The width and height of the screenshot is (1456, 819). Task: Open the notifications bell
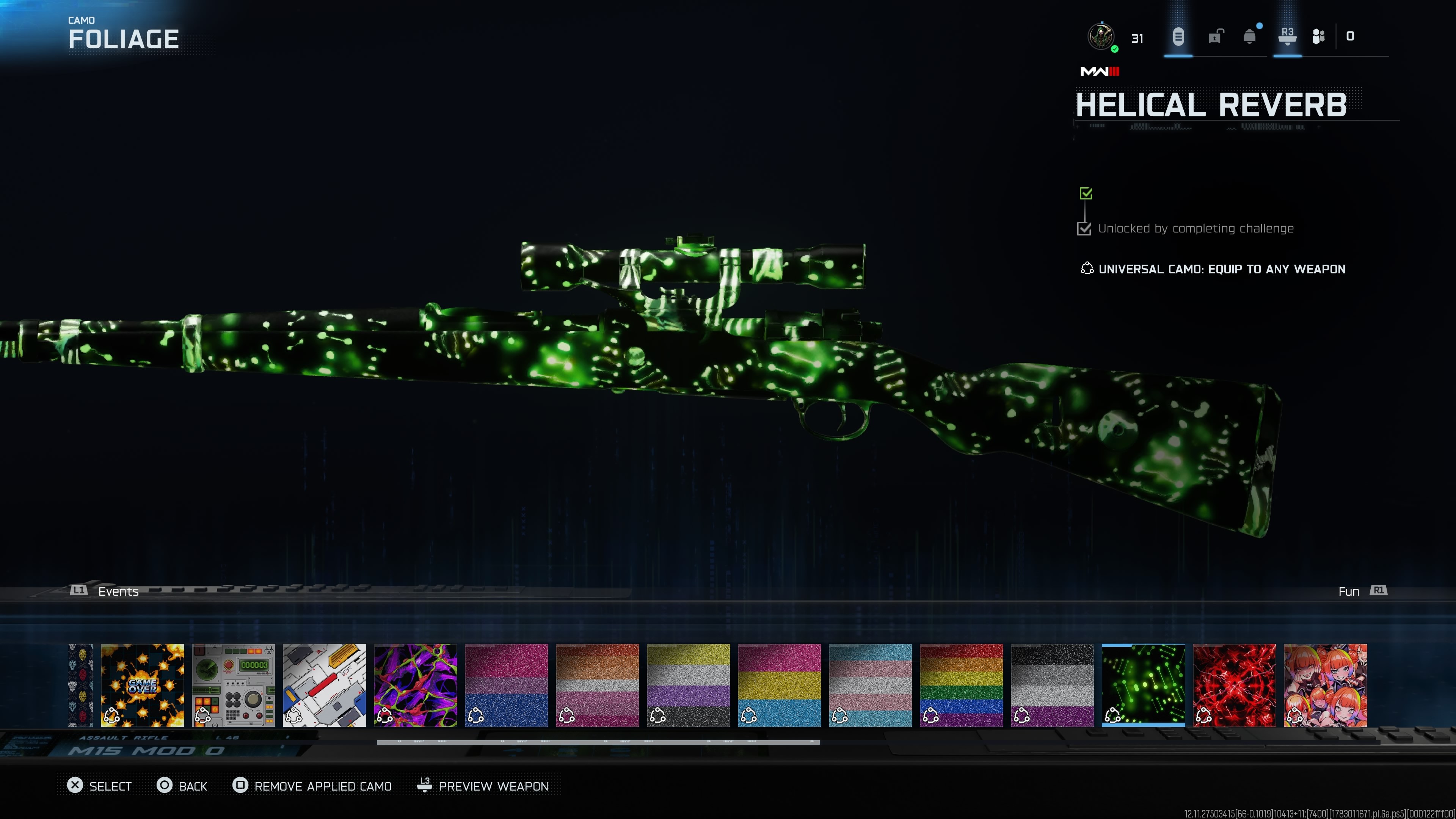(1250, 37)
